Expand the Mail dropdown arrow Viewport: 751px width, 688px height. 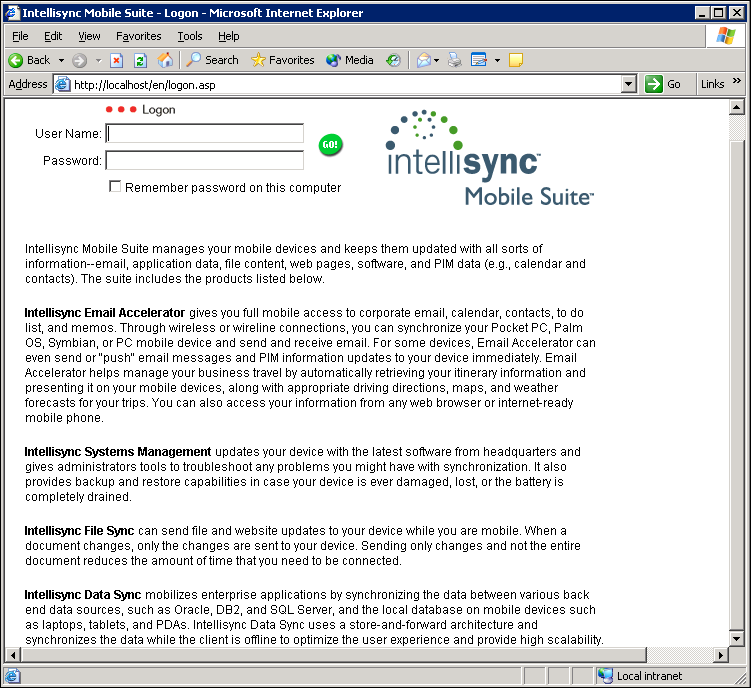coord(436,60)
